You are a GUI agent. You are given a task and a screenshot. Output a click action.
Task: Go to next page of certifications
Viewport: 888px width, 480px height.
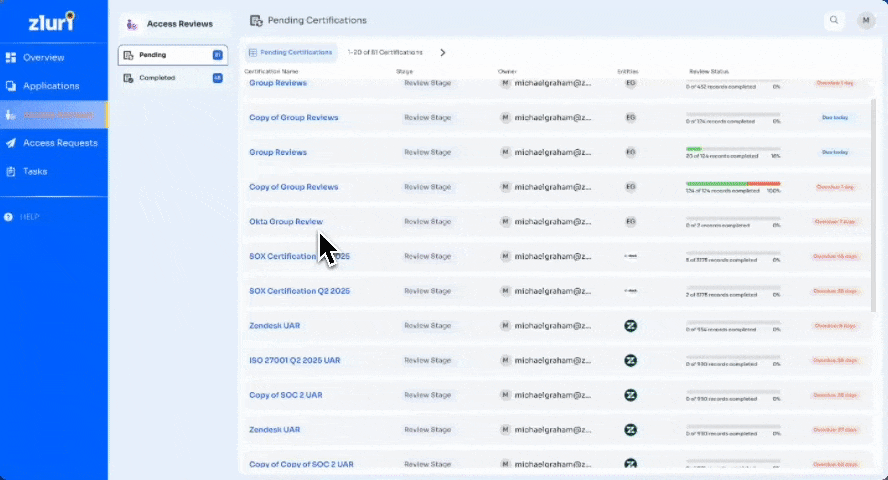point(443,53)
